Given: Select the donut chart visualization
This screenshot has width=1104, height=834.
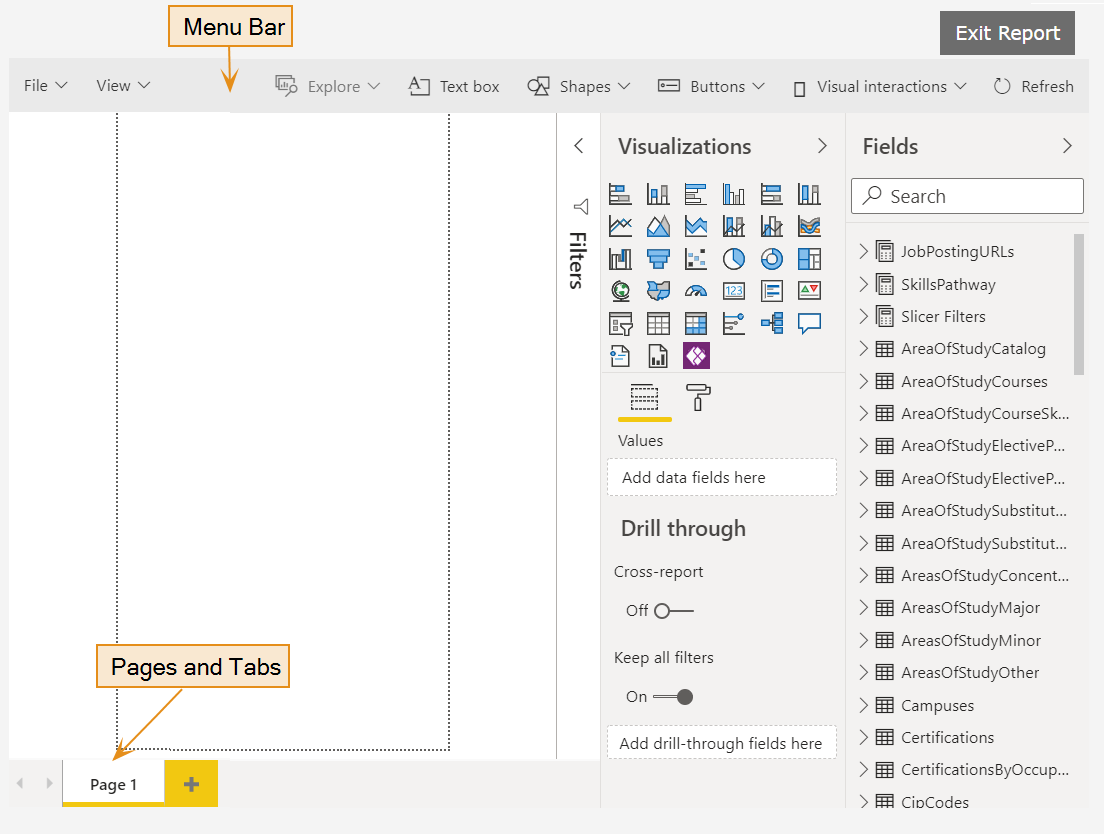Looking at the screenshot, I should pos(771,259).
